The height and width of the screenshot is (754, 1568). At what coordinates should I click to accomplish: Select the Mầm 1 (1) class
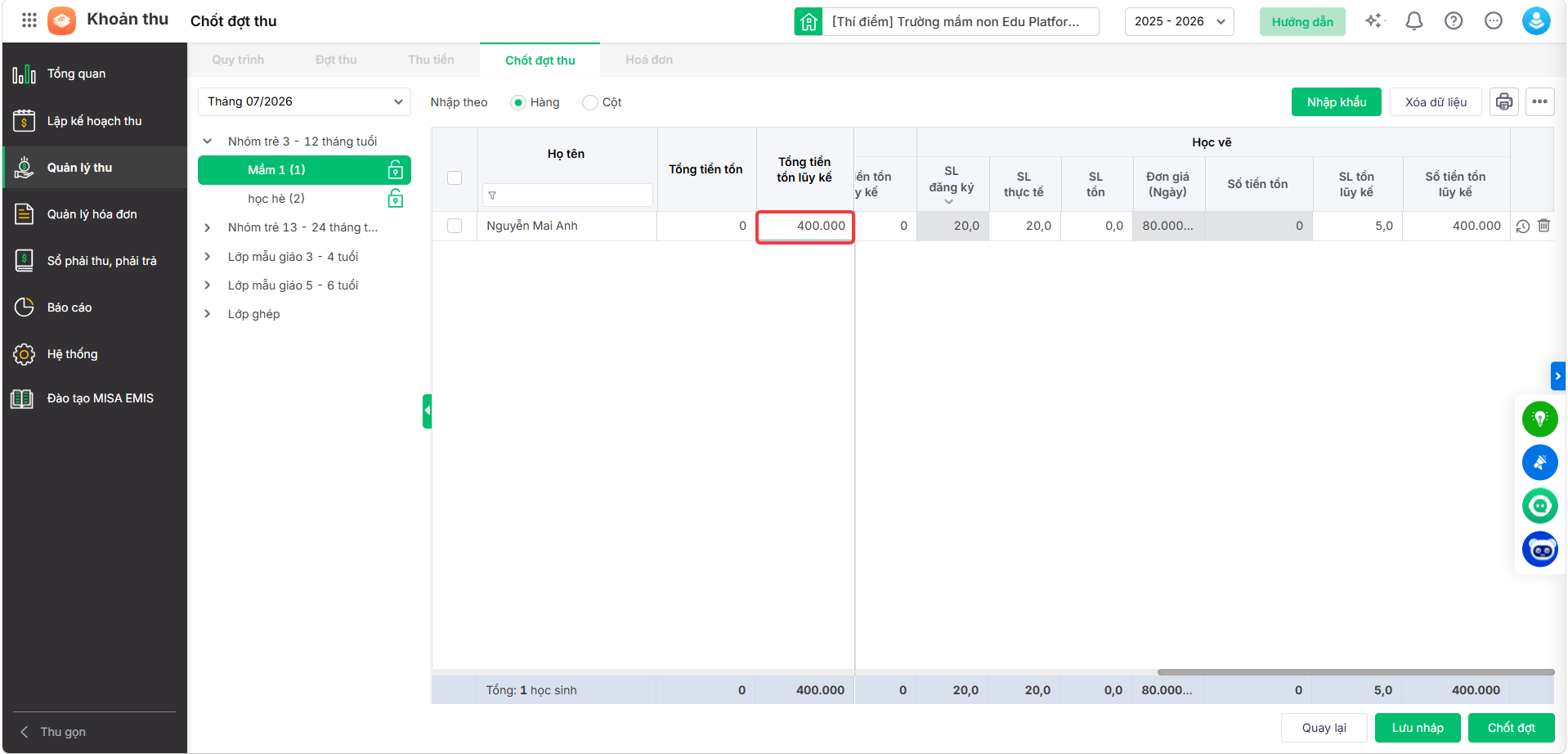click(x=304, y=170)
